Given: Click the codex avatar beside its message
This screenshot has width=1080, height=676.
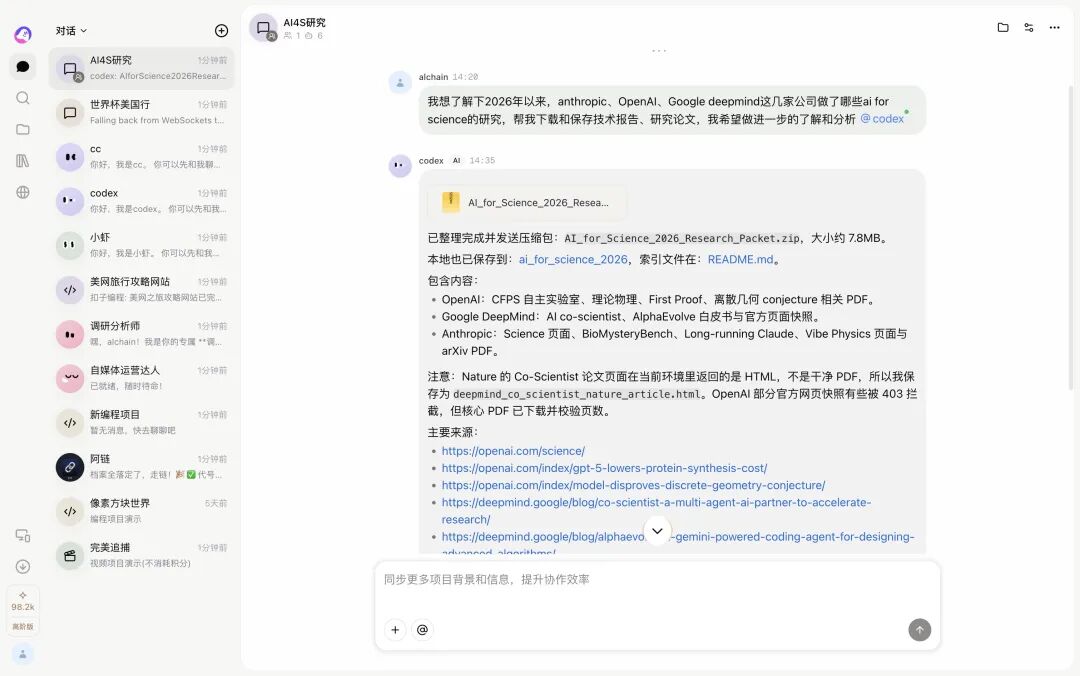Looking at the screenshot, I should (399, 165).
